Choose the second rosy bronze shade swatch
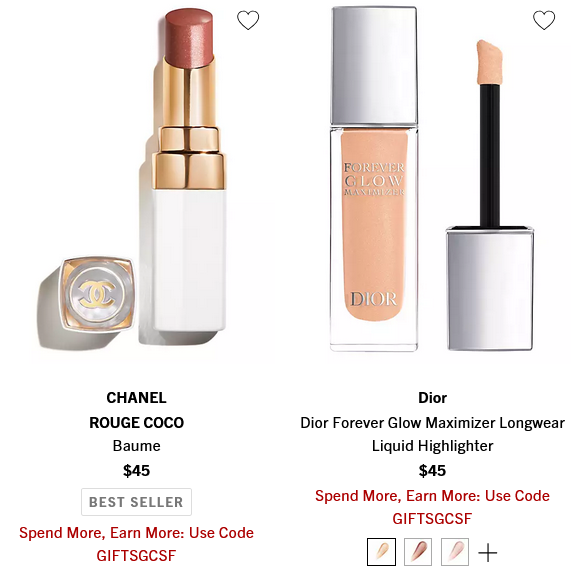This screenshot has width=572, height=571. pyautogui.click(x=418, y=552)
